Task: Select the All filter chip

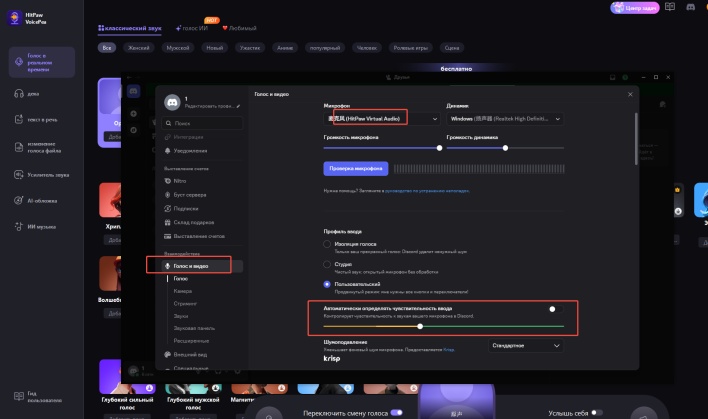Action: coord(107,47)
